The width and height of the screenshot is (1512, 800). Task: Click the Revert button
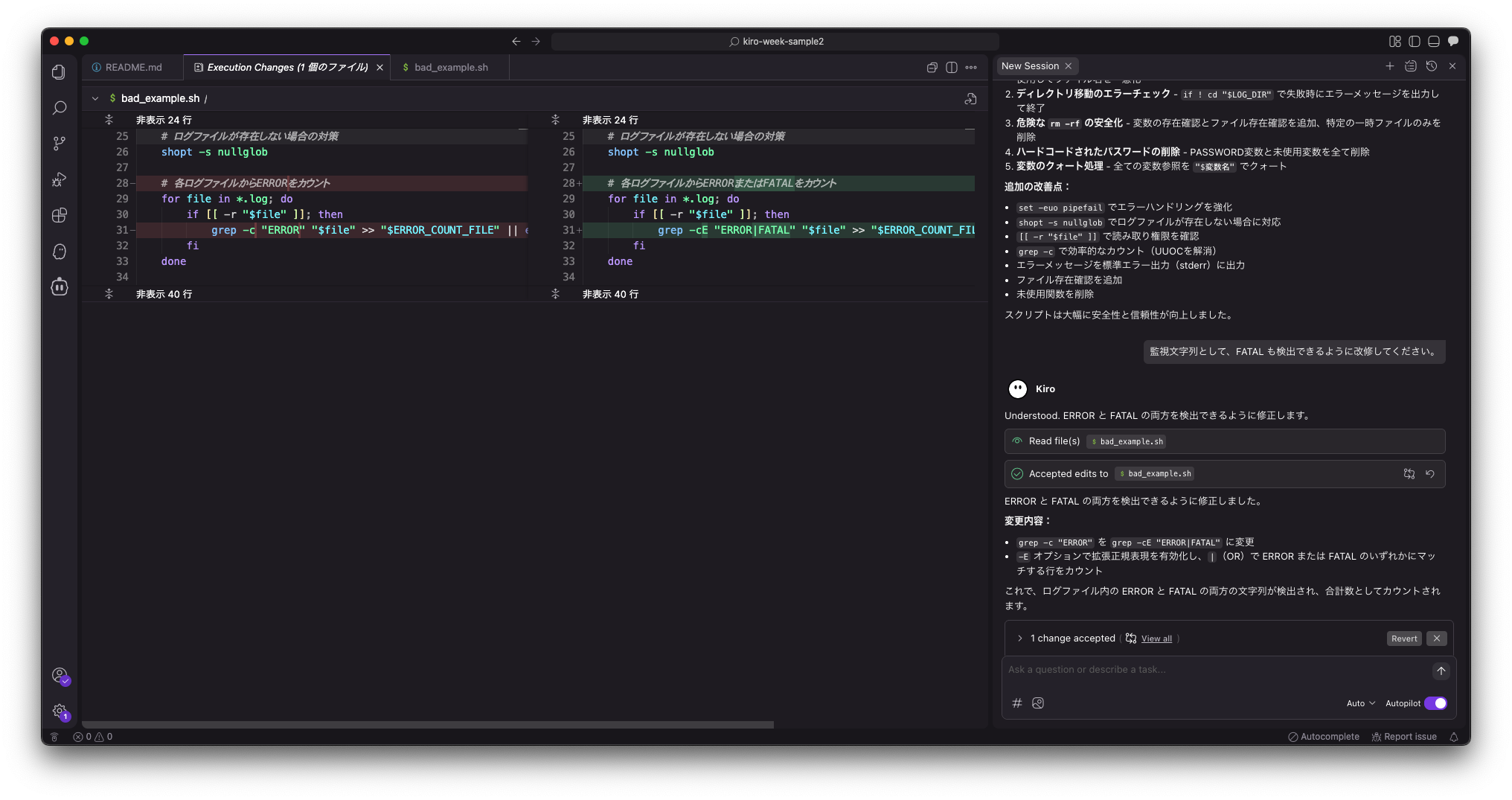(1403, 639)
